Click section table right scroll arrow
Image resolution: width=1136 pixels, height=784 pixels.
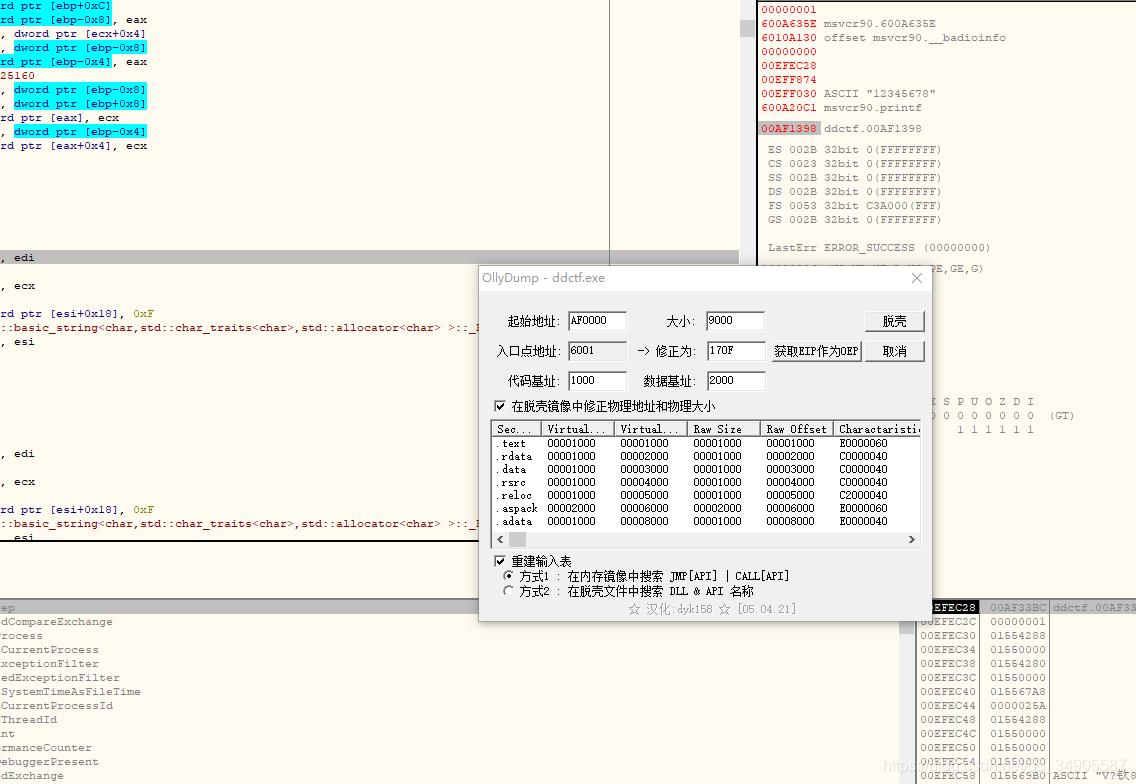click(x=912, y=540)
